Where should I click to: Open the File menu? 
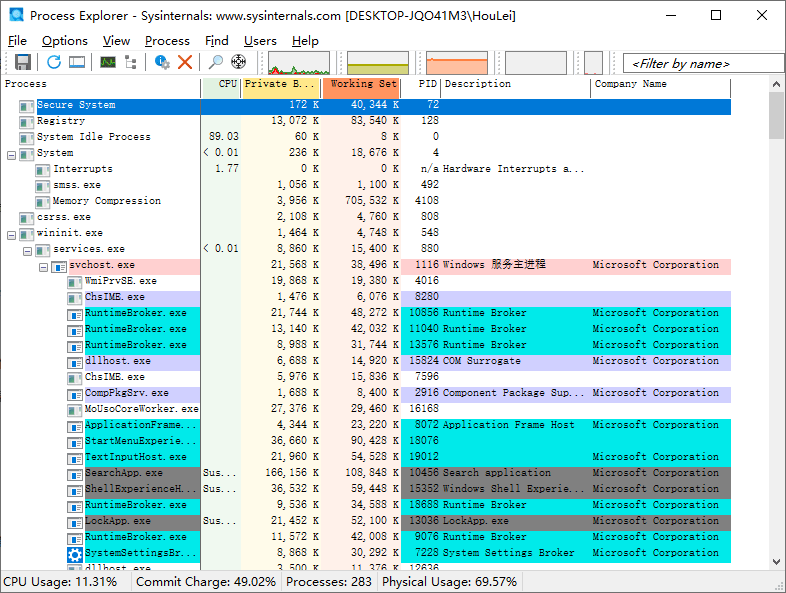click(18, 41)
